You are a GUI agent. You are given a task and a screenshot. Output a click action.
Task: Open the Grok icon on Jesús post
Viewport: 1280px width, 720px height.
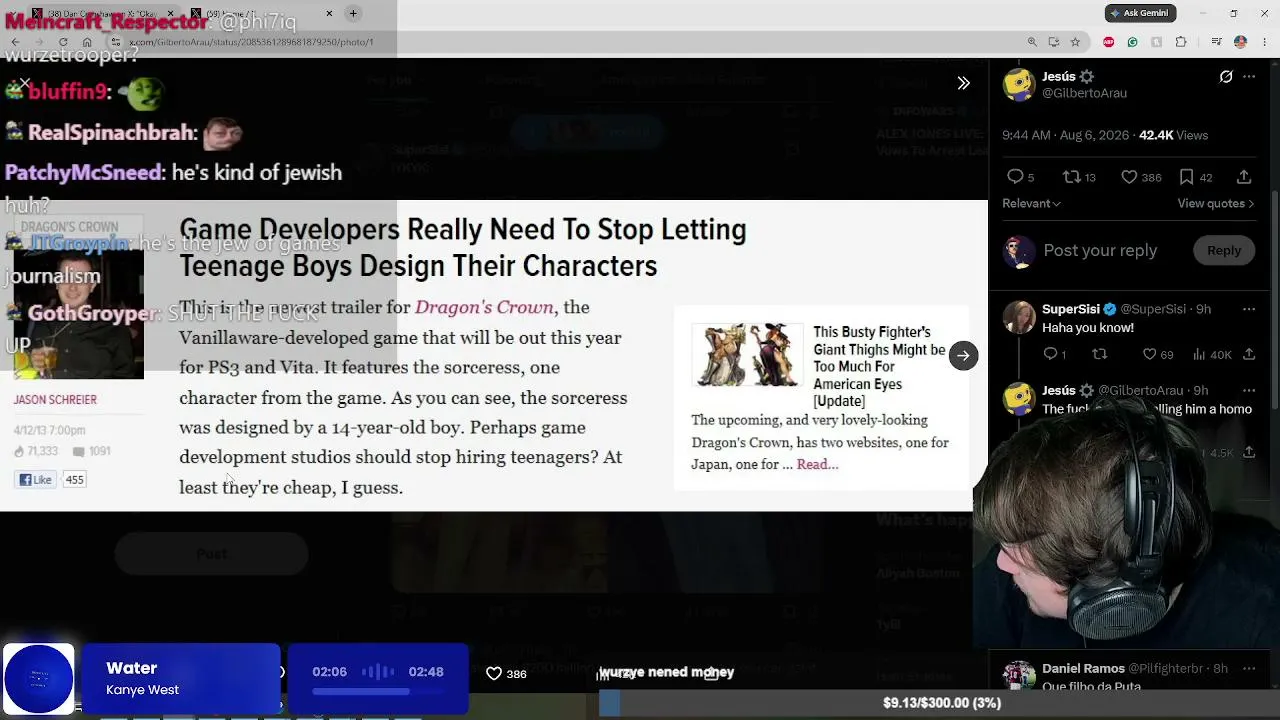coord(1226,77)
